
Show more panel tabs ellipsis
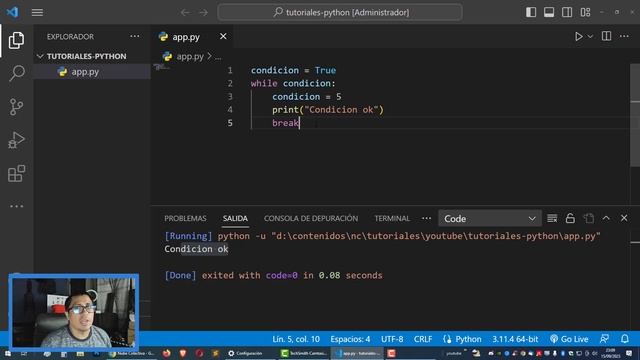[x=427, y=218]
